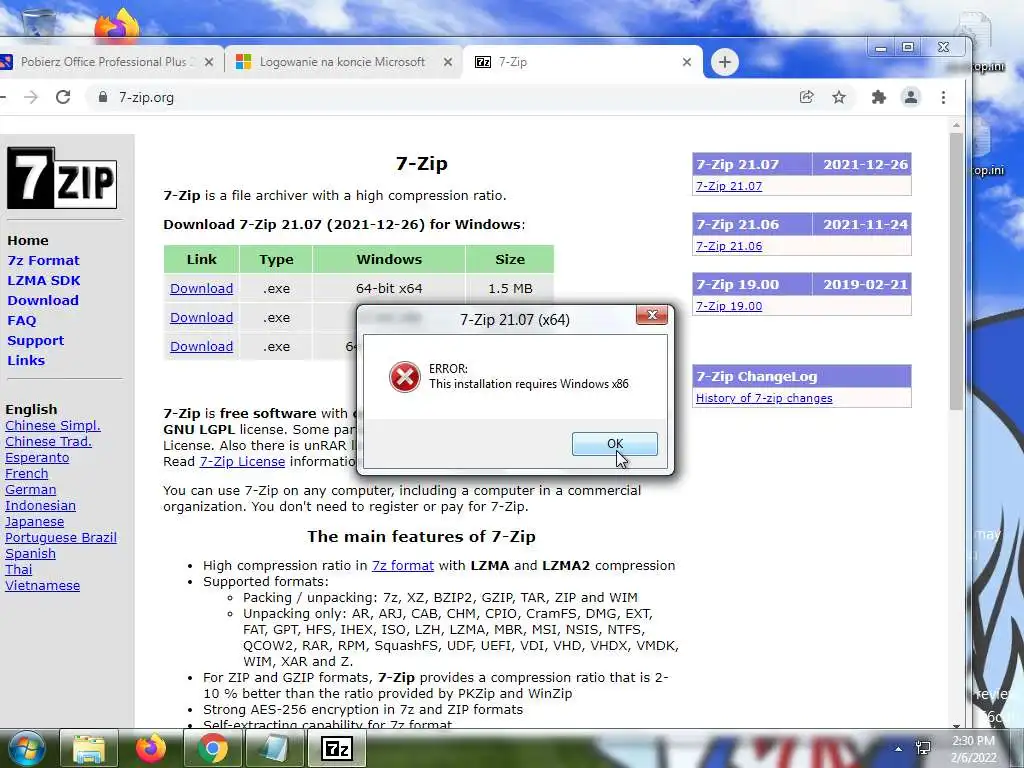Open a new tab with the plus button
The image size is (1024, 768).
tap(724, 62)
